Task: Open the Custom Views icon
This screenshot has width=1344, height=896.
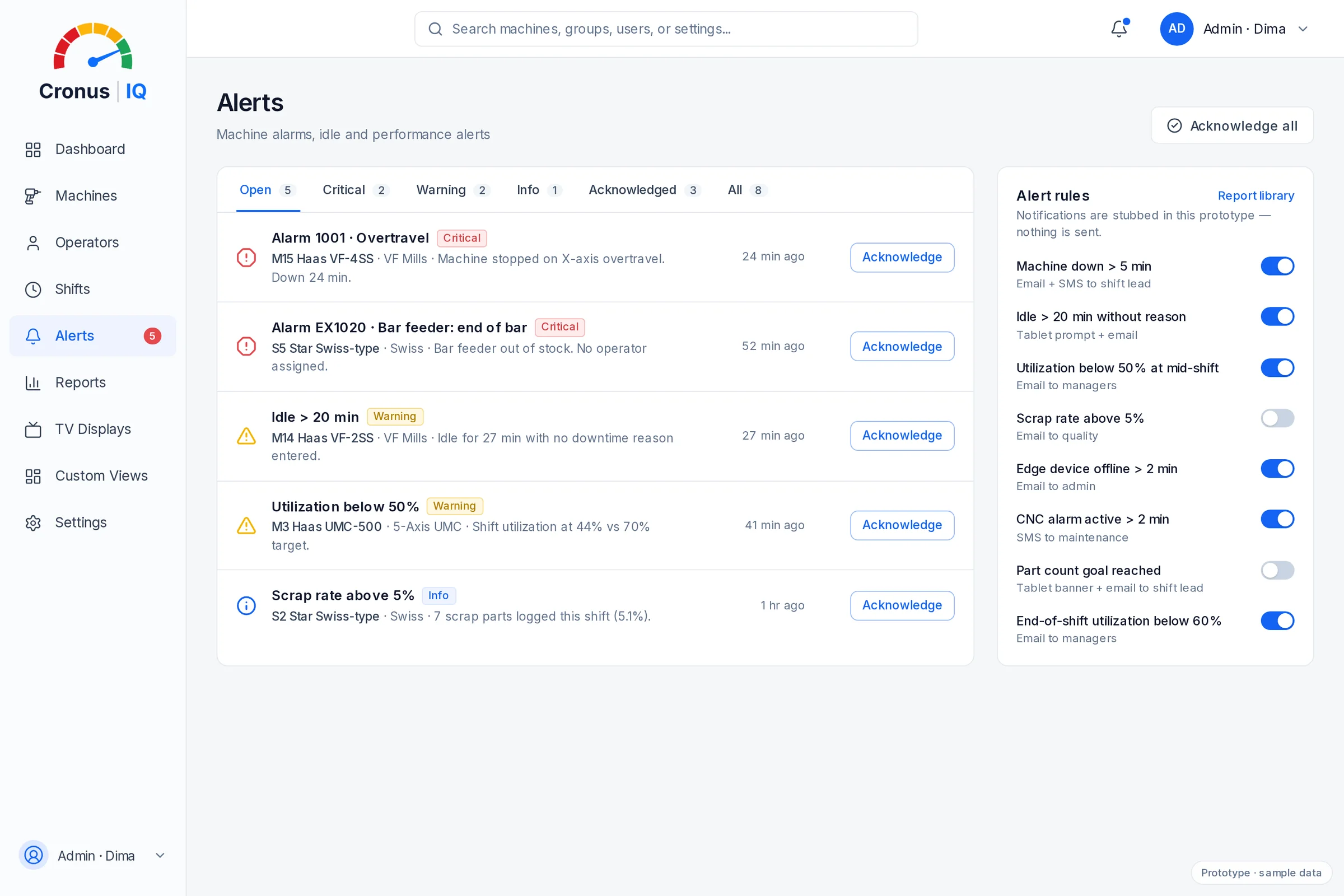Action: tap(33, 476)
